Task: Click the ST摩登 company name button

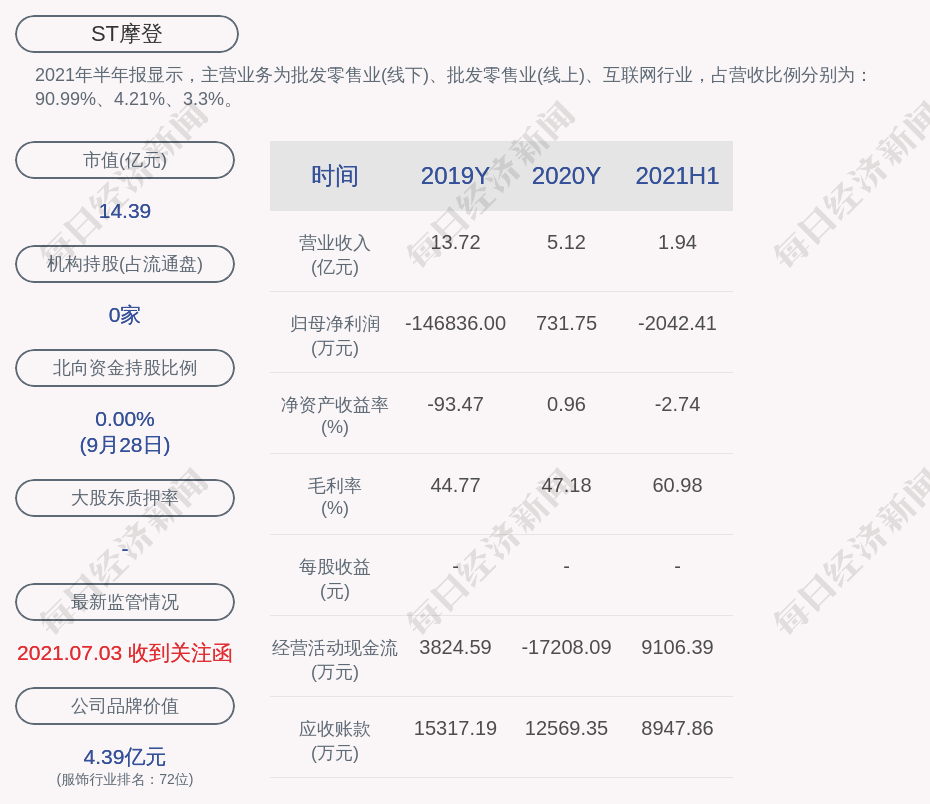Action: (x=127, y=34)
